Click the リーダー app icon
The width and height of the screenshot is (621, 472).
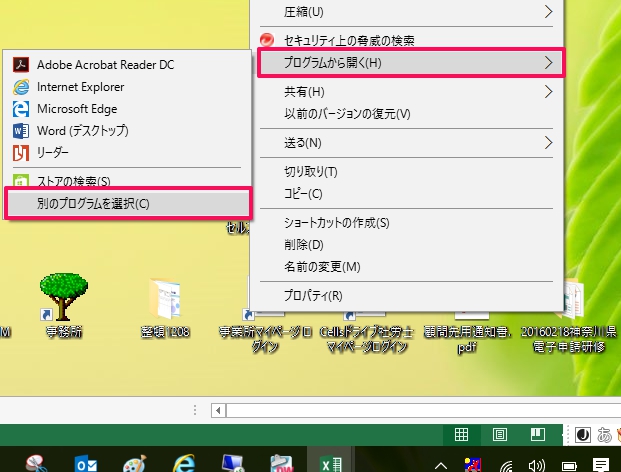coord(21,153)
